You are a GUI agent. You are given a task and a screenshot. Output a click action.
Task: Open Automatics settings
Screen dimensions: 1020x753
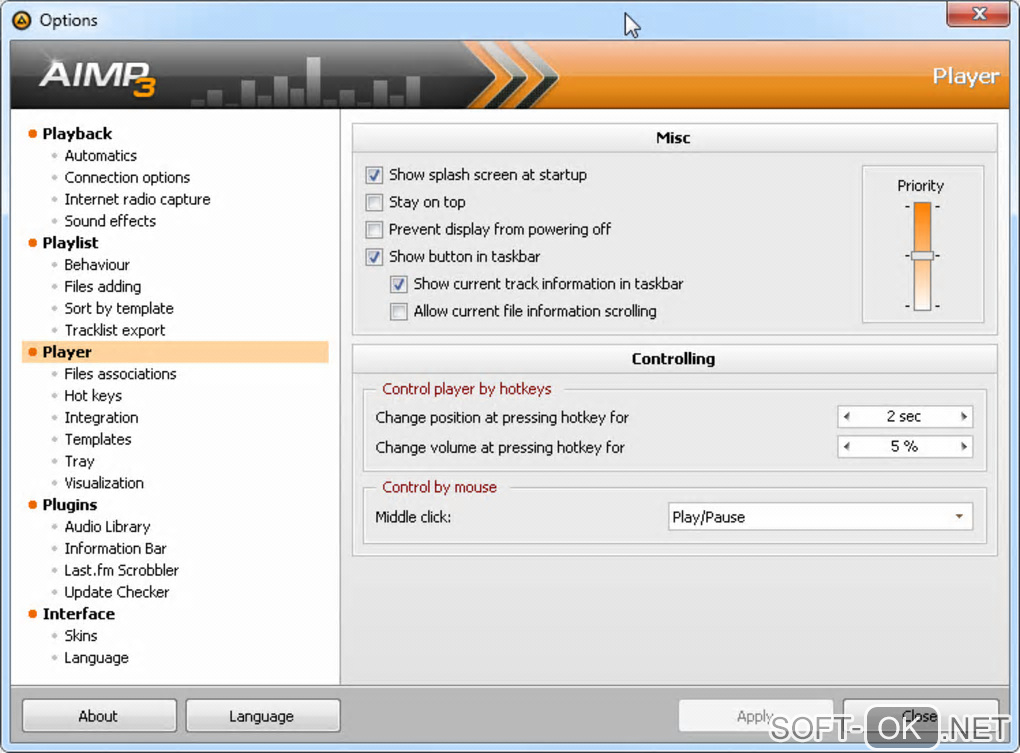tap(100, 155)
